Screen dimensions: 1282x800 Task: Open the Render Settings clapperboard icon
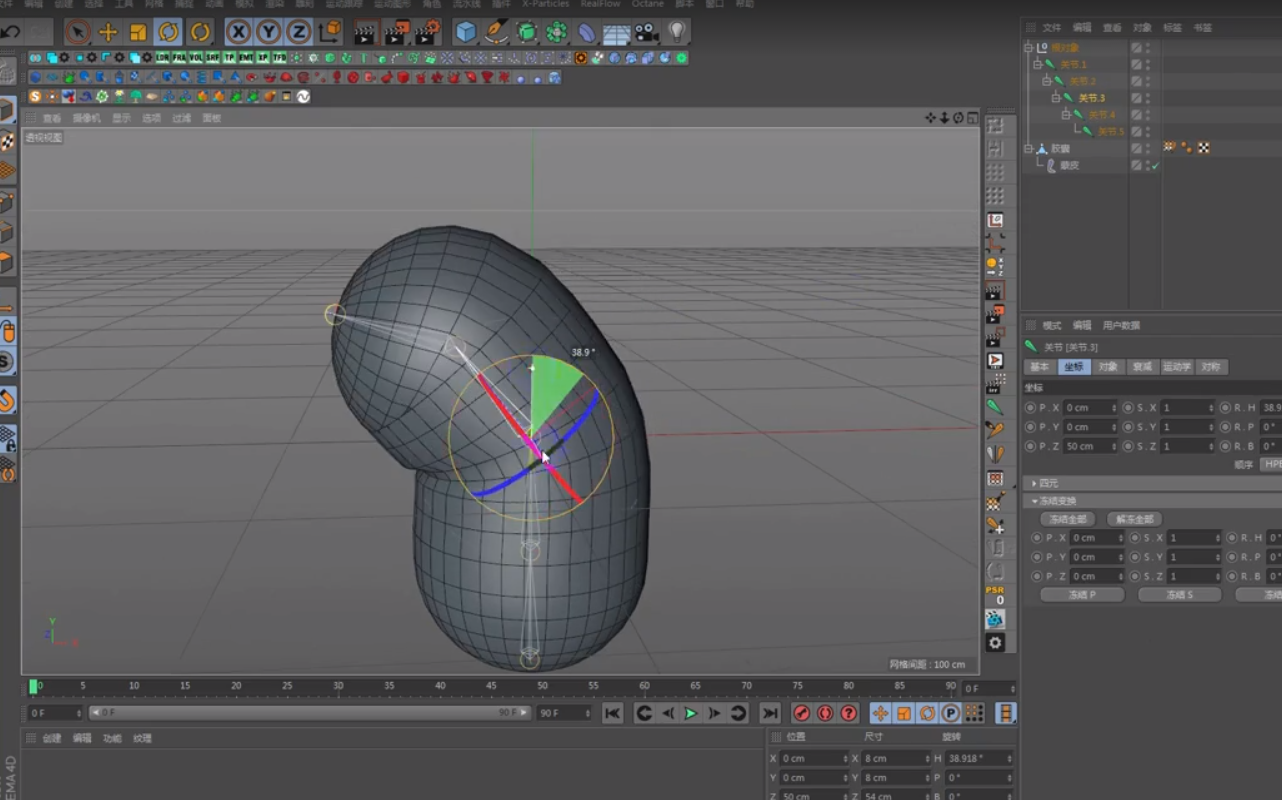tap(427, 32)
